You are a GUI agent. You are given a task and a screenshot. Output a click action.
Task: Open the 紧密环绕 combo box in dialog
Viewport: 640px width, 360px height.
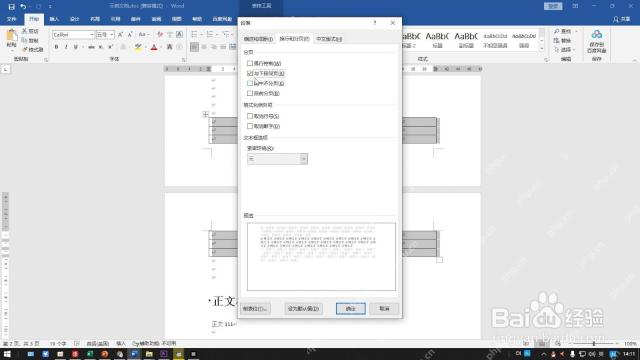pyautogui.click(x=277, y=159)
